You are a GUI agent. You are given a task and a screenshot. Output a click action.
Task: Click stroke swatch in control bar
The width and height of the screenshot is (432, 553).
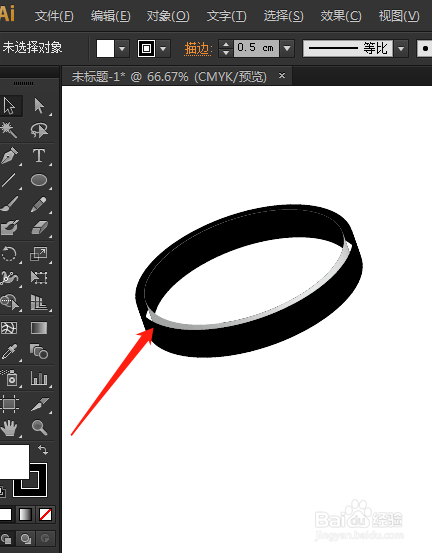[146, 48]
